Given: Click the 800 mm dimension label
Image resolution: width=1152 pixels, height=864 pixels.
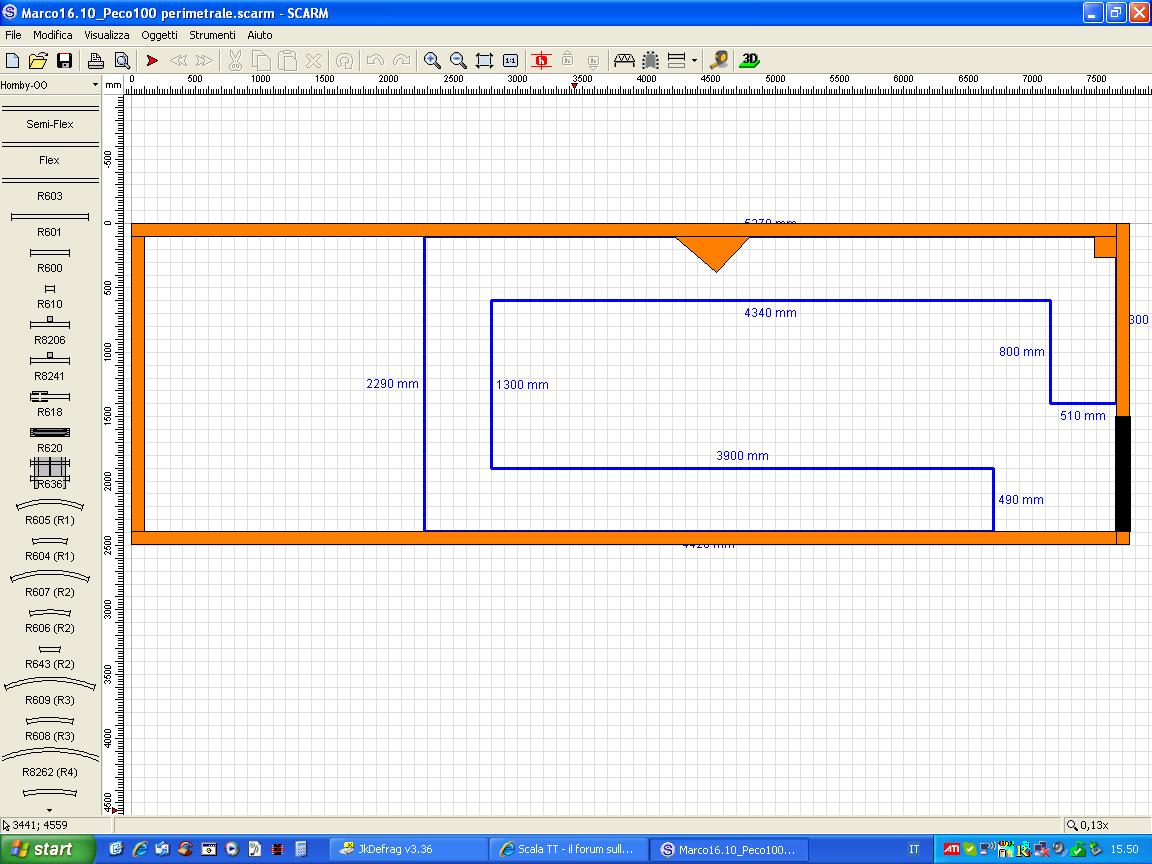Looking at the screenshot, I should click(1021, 352).
